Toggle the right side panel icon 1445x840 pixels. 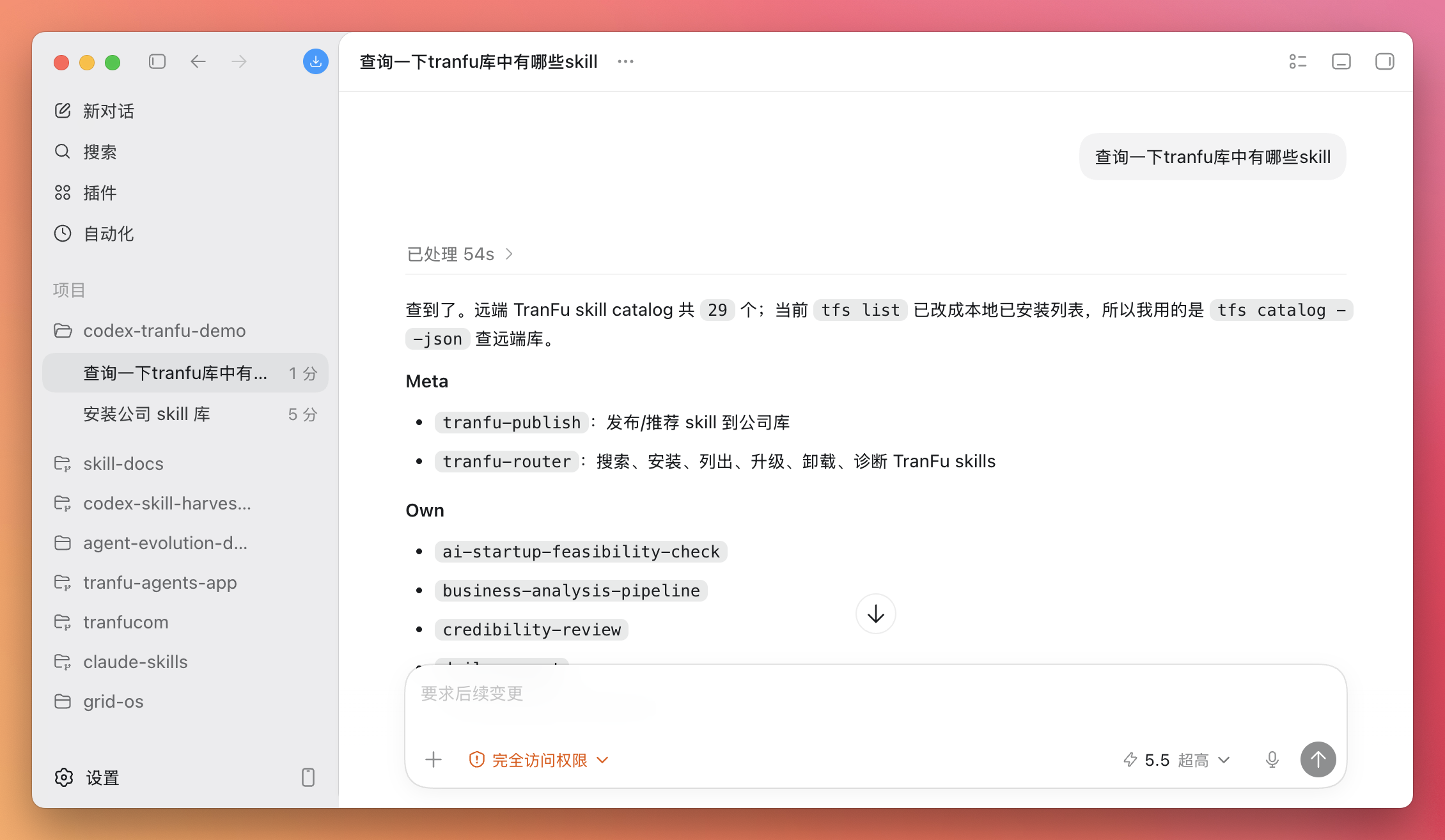pos(1385,61)
